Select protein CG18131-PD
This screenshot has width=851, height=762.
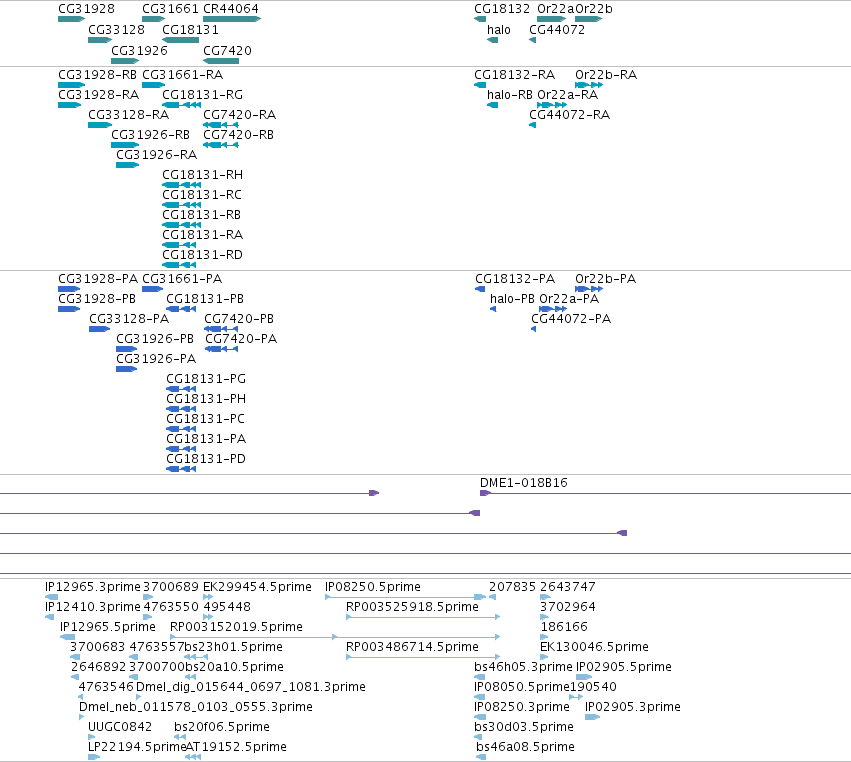206,459
